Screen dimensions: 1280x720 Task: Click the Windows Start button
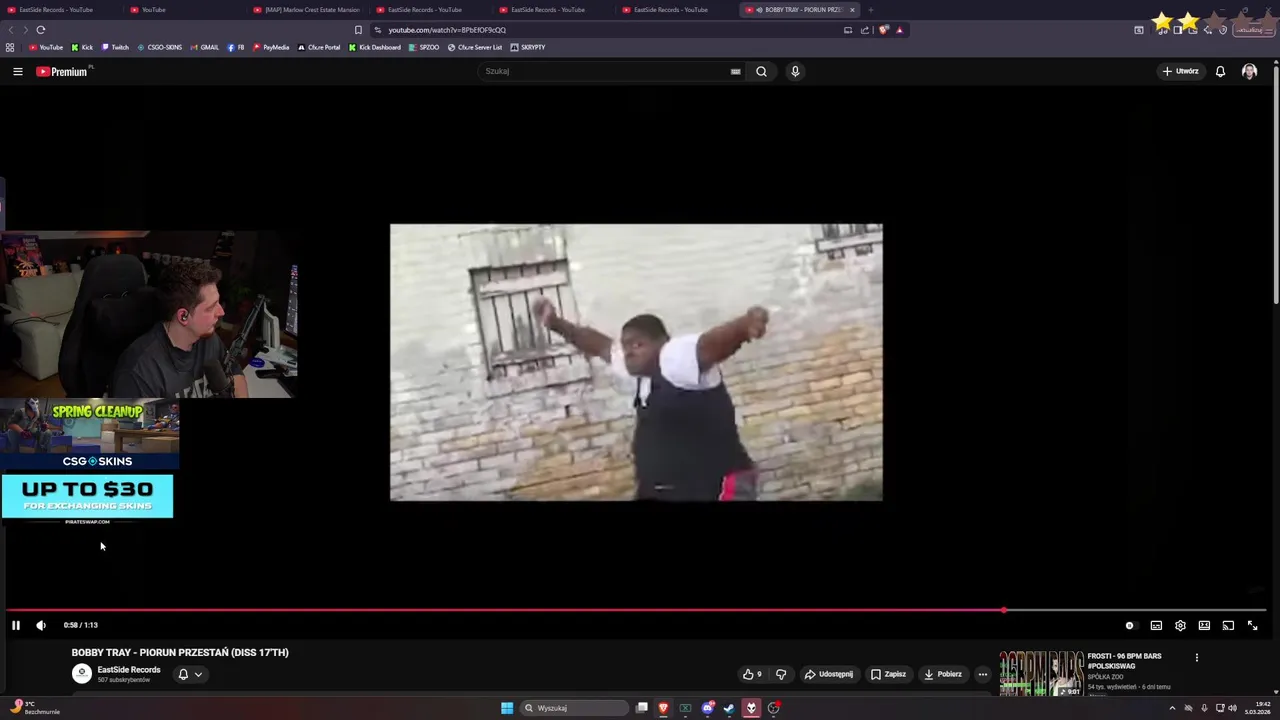click(x=507, y=708)
